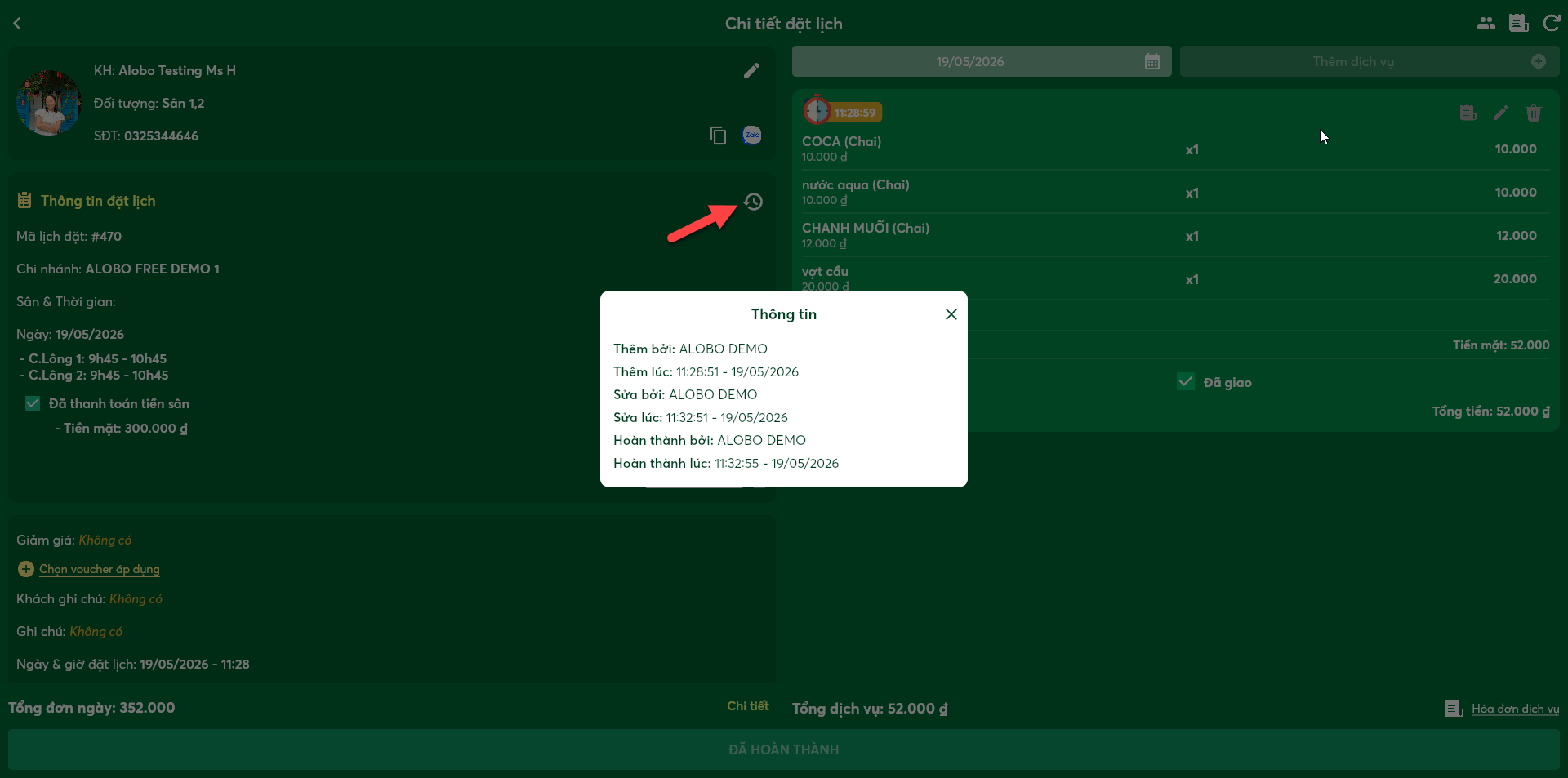This screenshot has height=778, width=1568.
Task: Click phone number 0325344646
Action: [161, 136]
